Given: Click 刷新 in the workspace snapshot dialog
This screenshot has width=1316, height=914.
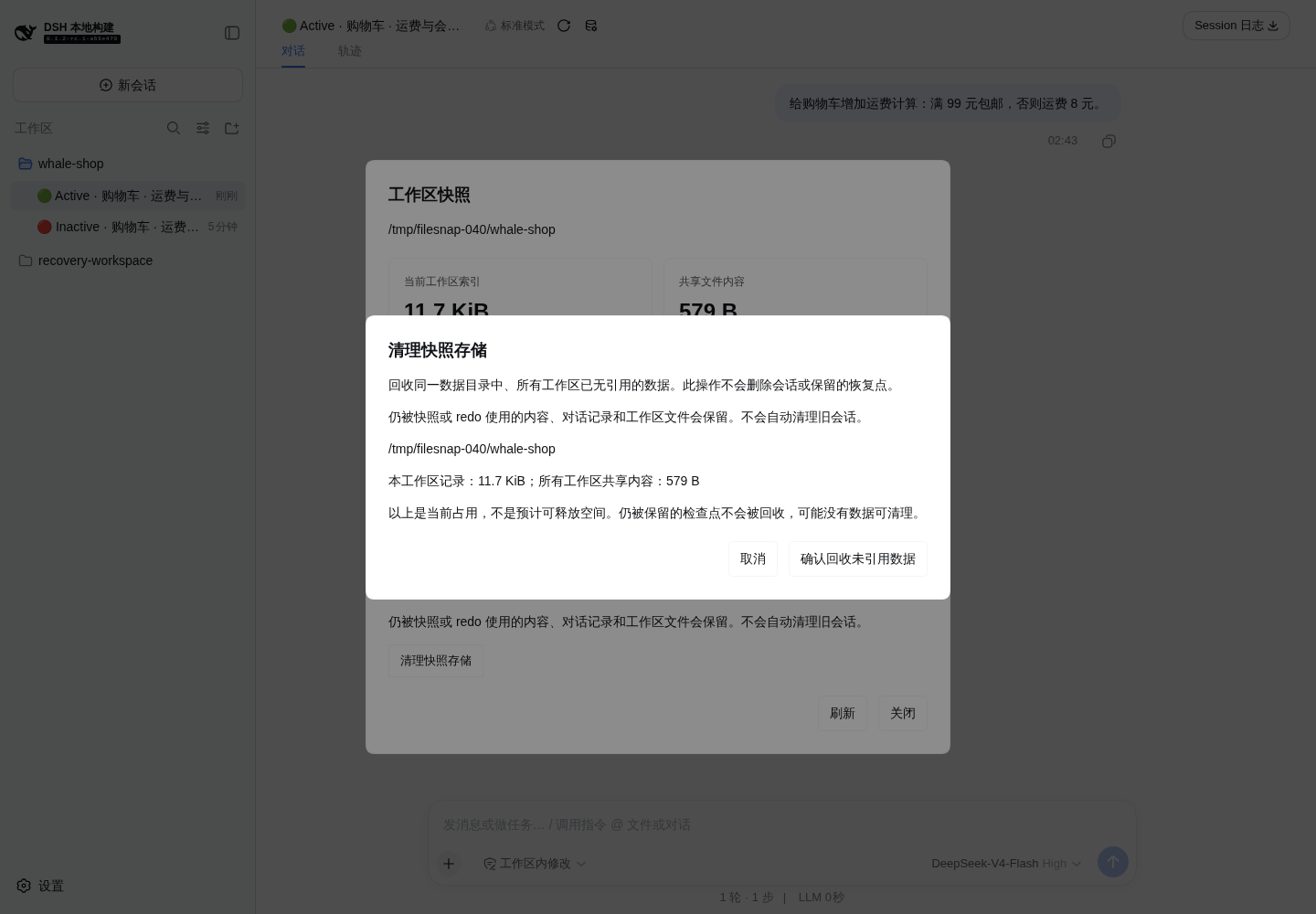Looking at the screenshot, I should [x=842, y=713].
